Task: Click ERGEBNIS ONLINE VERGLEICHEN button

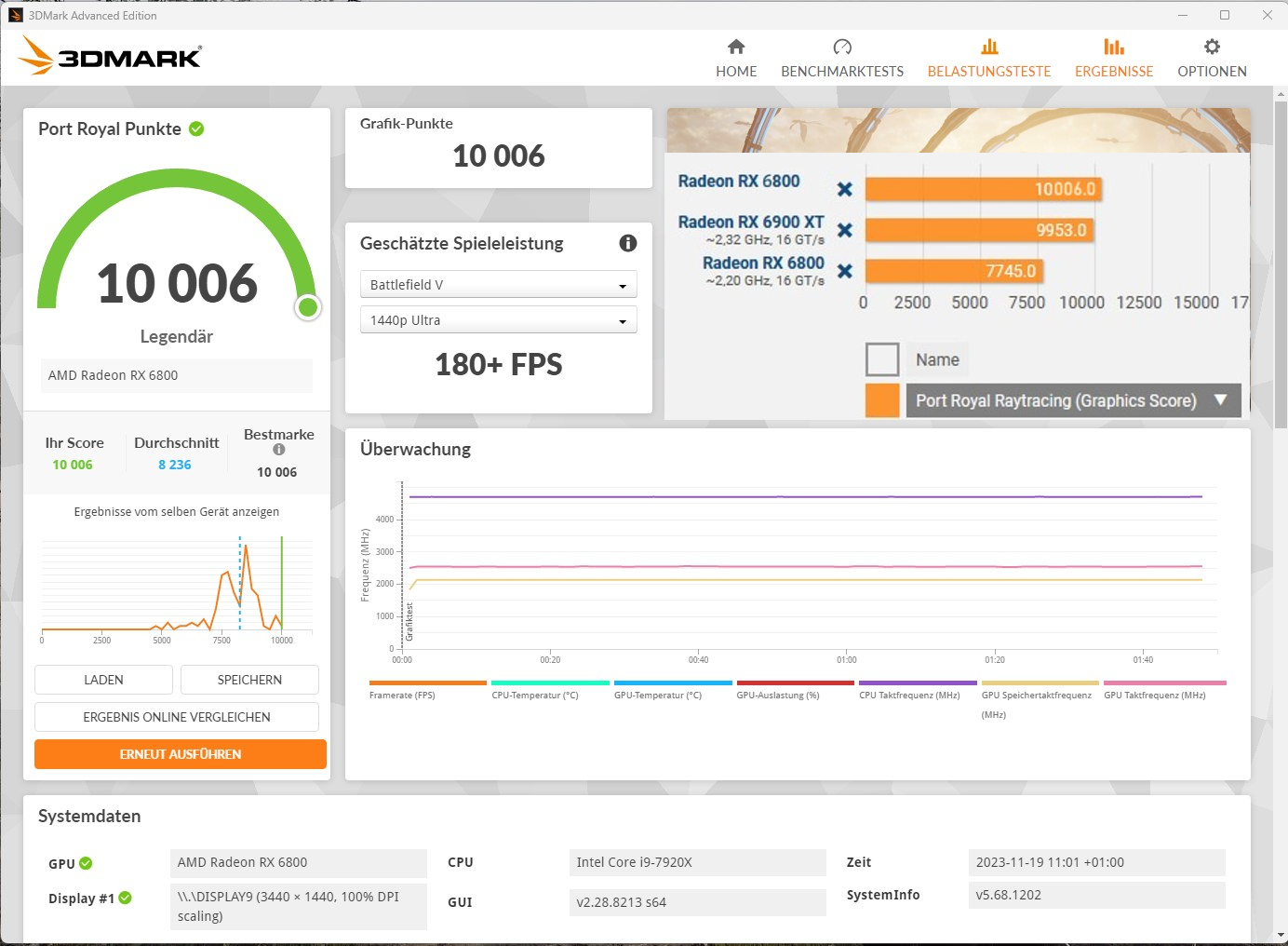Action: (x=177, y=717)
